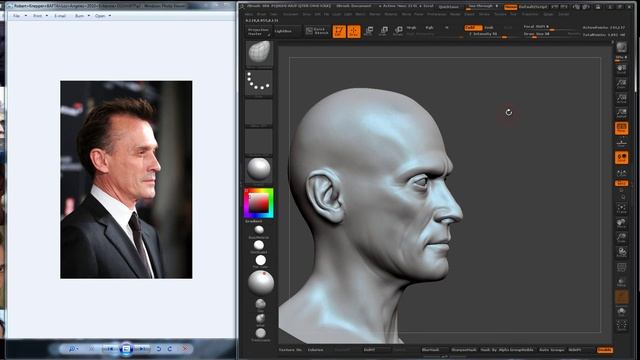This screenshot has width=640, height=360.
Task: Open the Print menu in Photo Viewer
Action: click(x=40, y=16)
